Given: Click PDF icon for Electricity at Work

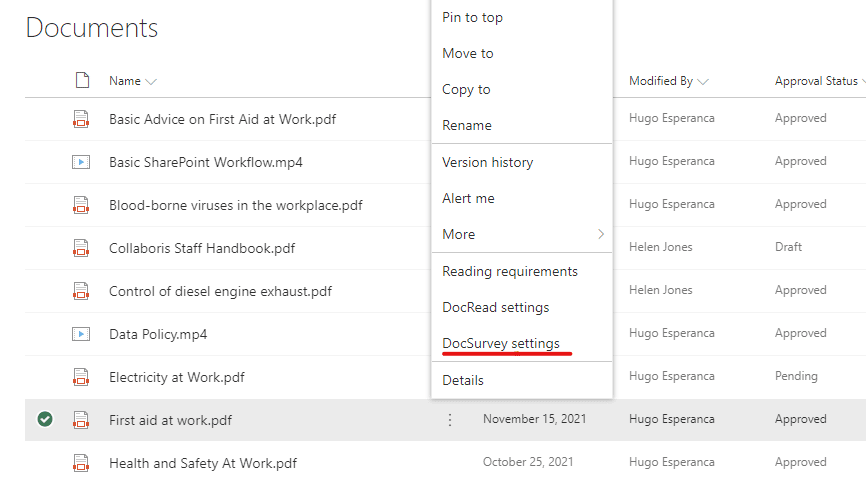Looking at the screenshot, I should tap(81, 377).
